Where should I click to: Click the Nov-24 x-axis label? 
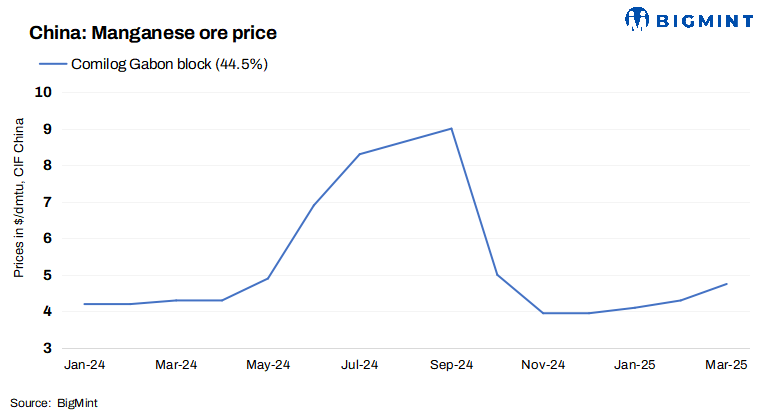(544, 365)
